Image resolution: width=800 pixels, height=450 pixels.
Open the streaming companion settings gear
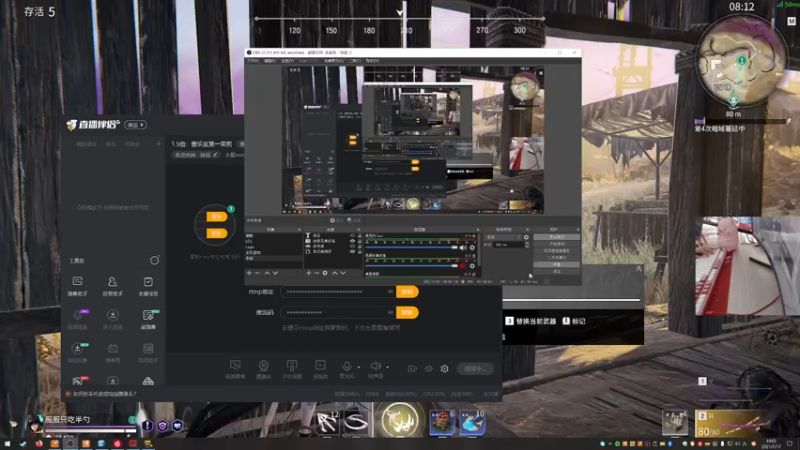[x=444, y=368]
